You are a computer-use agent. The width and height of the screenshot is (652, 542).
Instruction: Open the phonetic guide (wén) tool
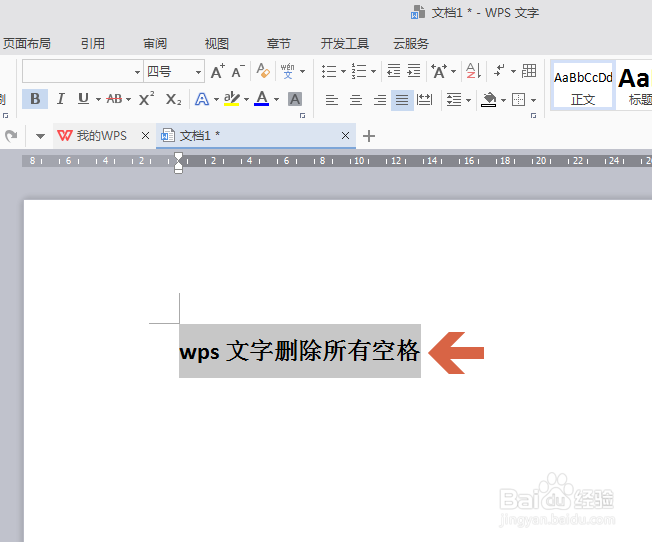point(287,71)
